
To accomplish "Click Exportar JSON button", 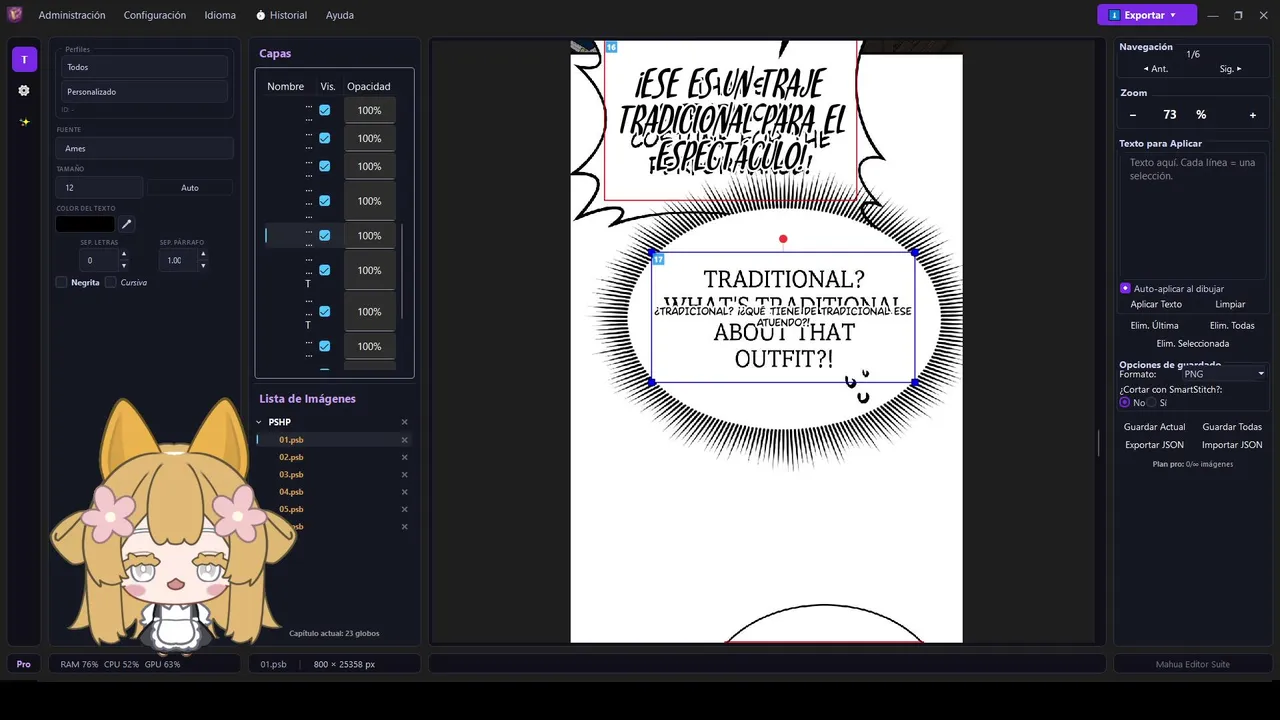I will pyautogui.click(x=1154, y=445).
